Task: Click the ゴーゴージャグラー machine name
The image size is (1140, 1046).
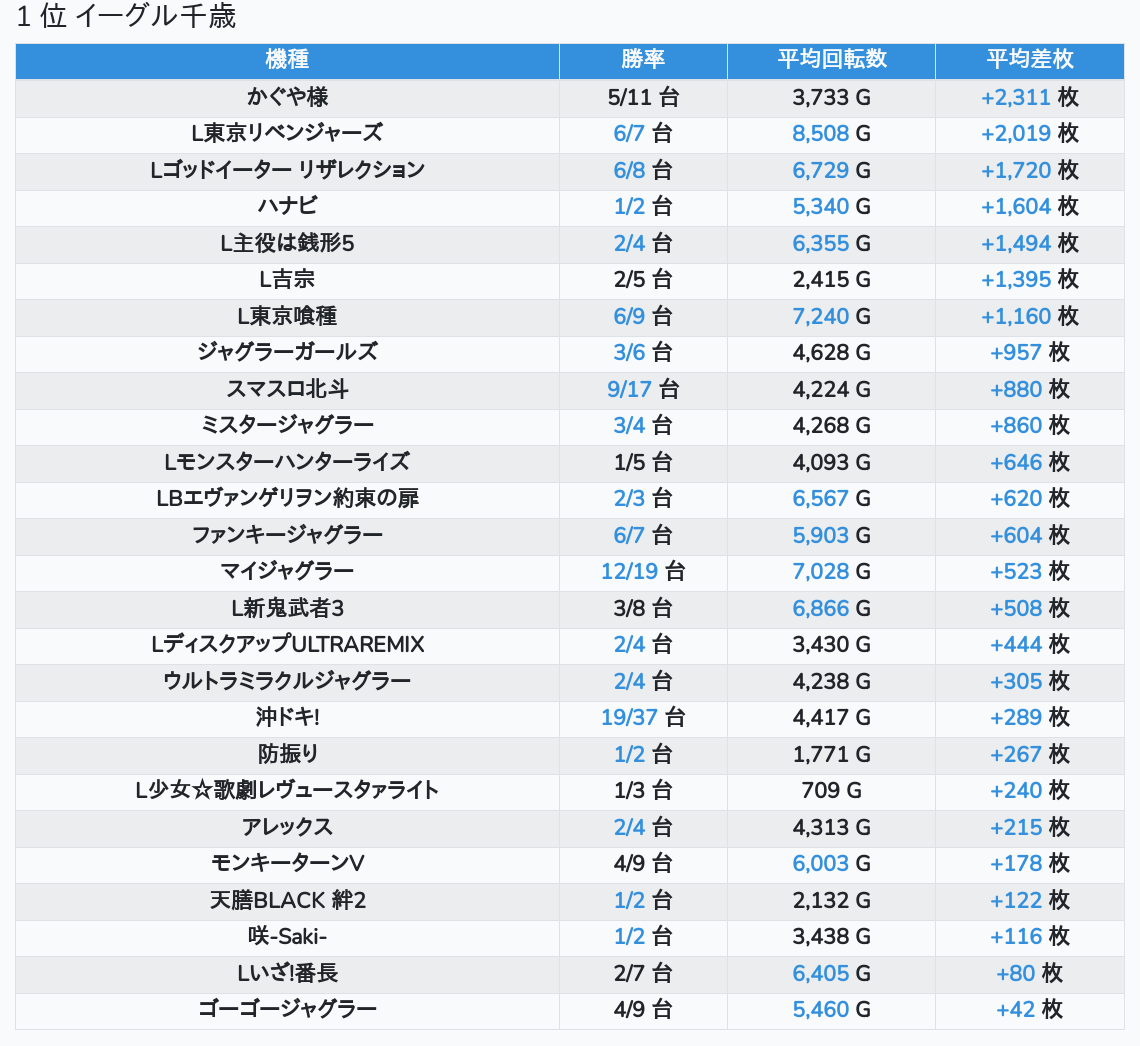Action: point(287,1010)
